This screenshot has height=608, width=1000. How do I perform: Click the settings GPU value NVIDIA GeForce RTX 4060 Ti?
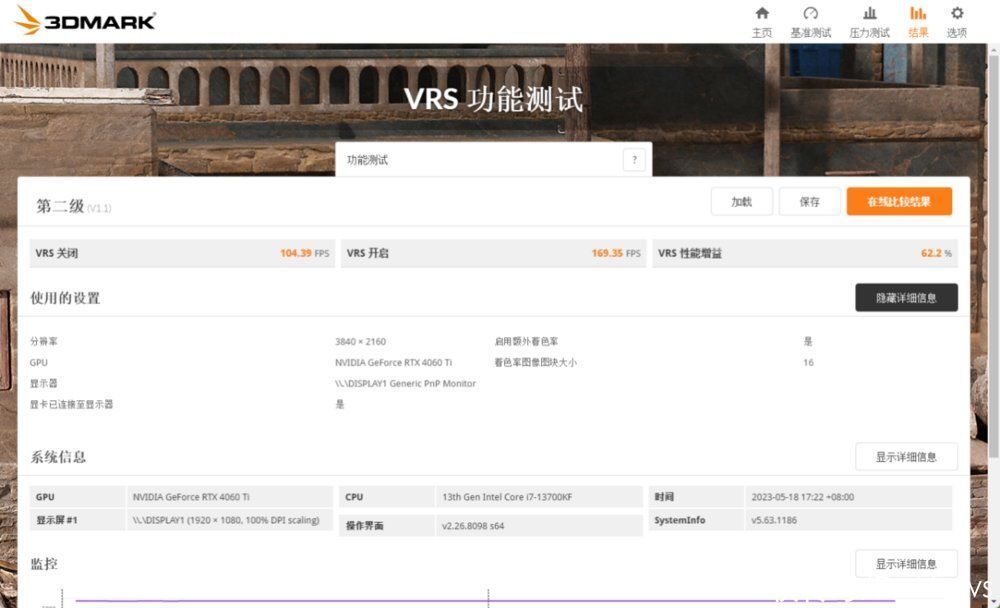[x=393, y=362]
